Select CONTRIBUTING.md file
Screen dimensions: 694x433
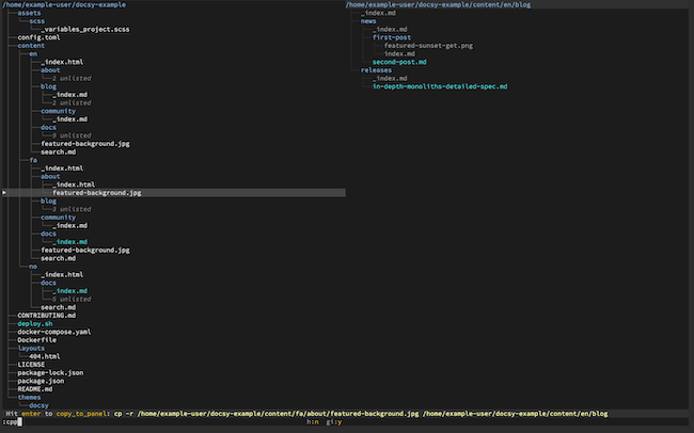[x=46, y=315]
